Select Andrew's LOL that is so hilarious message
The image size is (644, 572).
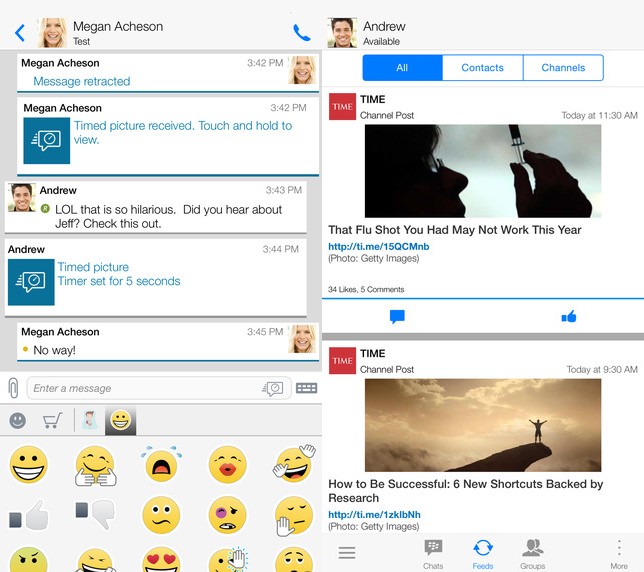pyautogui.click(x=155, y=207)
